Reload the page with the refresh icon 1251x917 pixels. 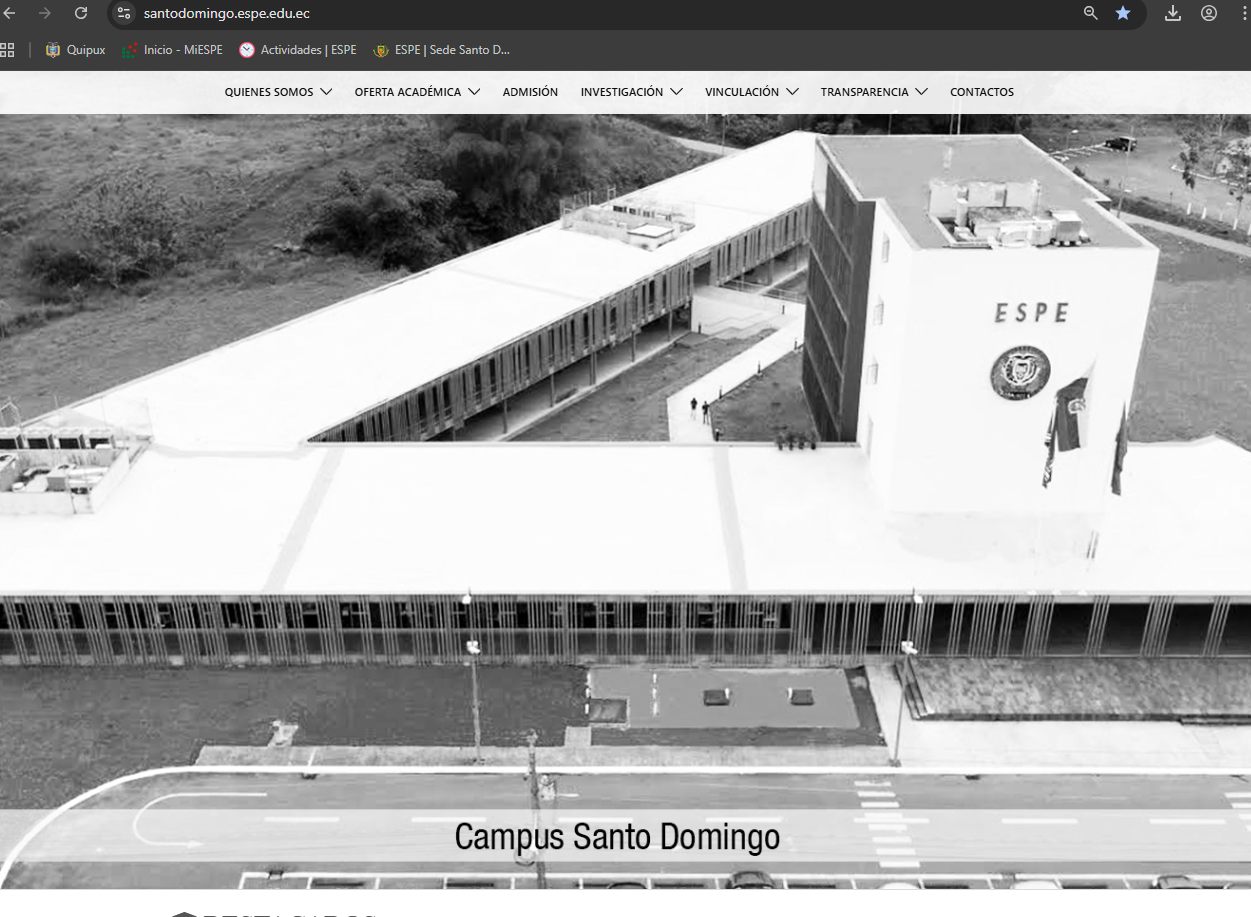tap(81, 13)
